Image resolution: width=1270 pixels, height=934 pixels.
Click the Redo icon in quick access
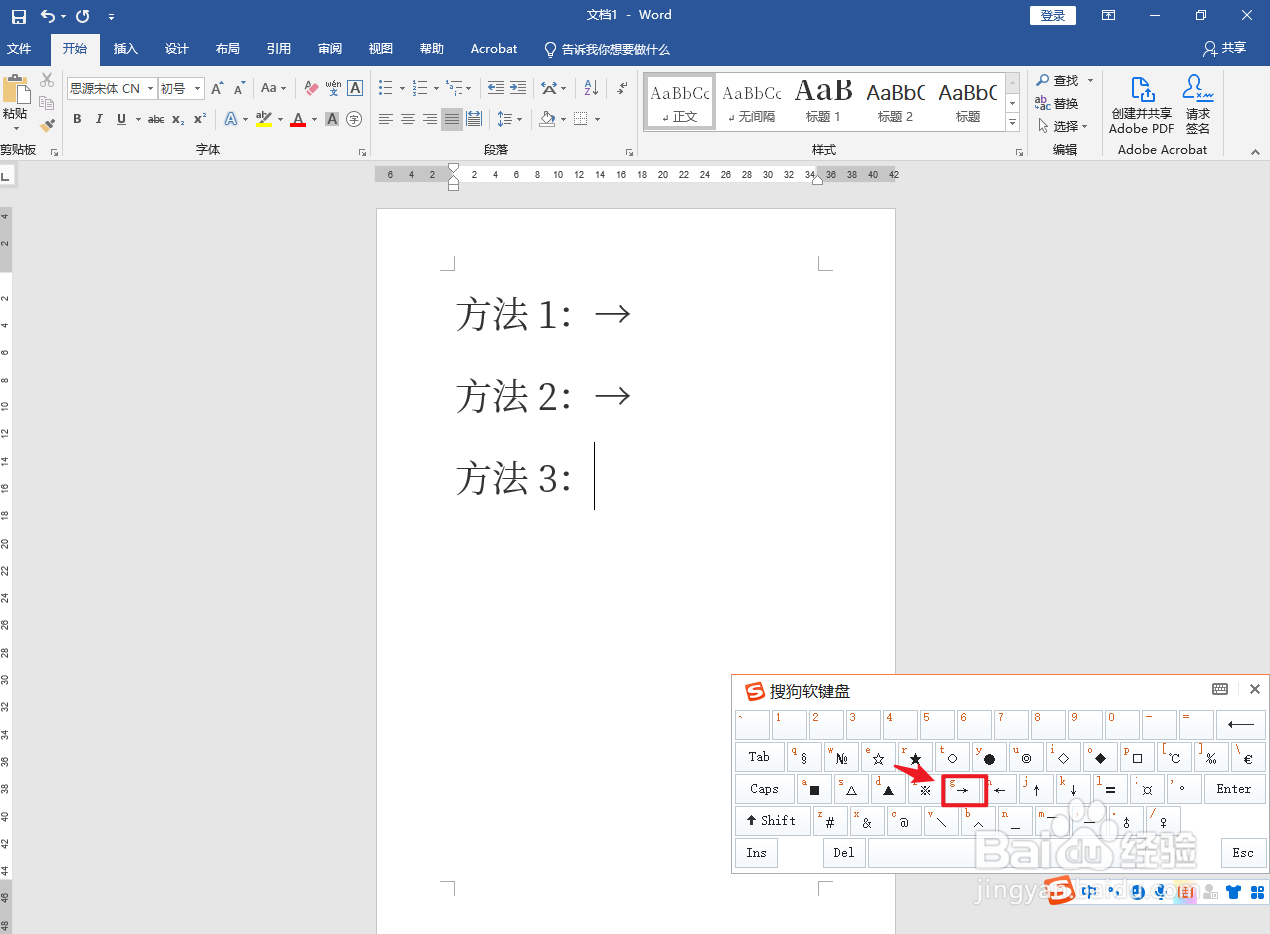coord(82,16)
